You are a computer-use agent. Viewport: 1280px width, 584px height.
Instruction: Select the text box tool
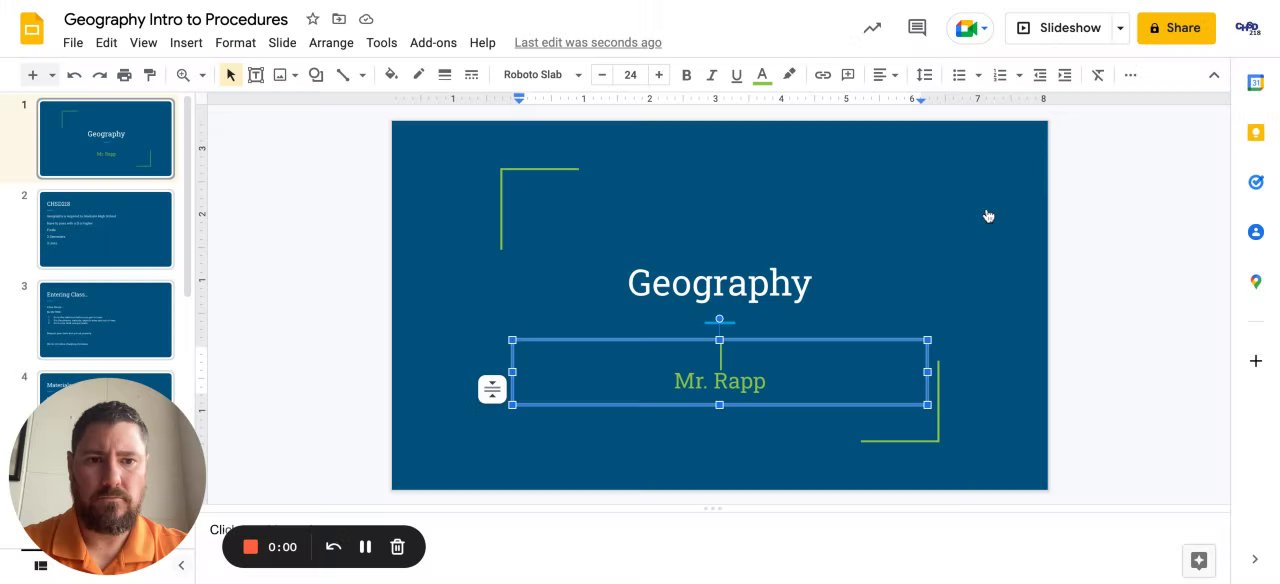(255, 75)
